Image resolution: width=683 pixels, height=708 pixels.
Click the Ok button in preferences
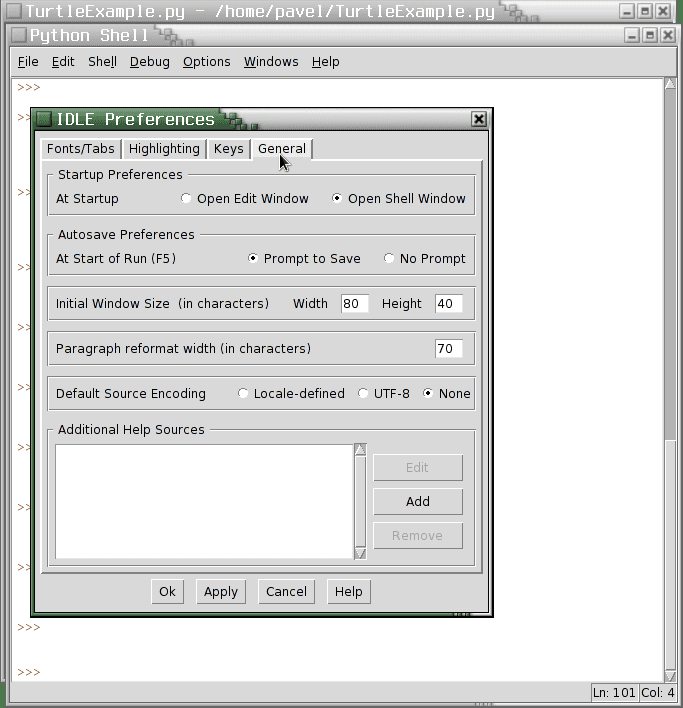pos(167,592)
